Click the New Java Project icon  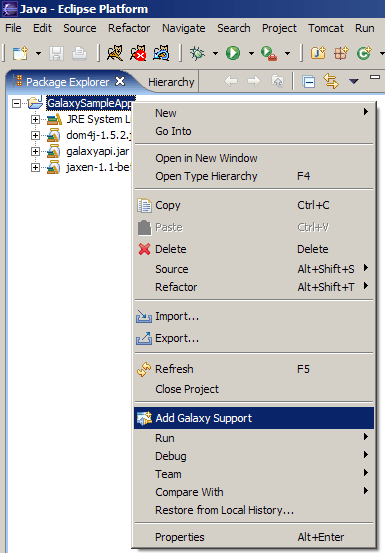(318, 53)
